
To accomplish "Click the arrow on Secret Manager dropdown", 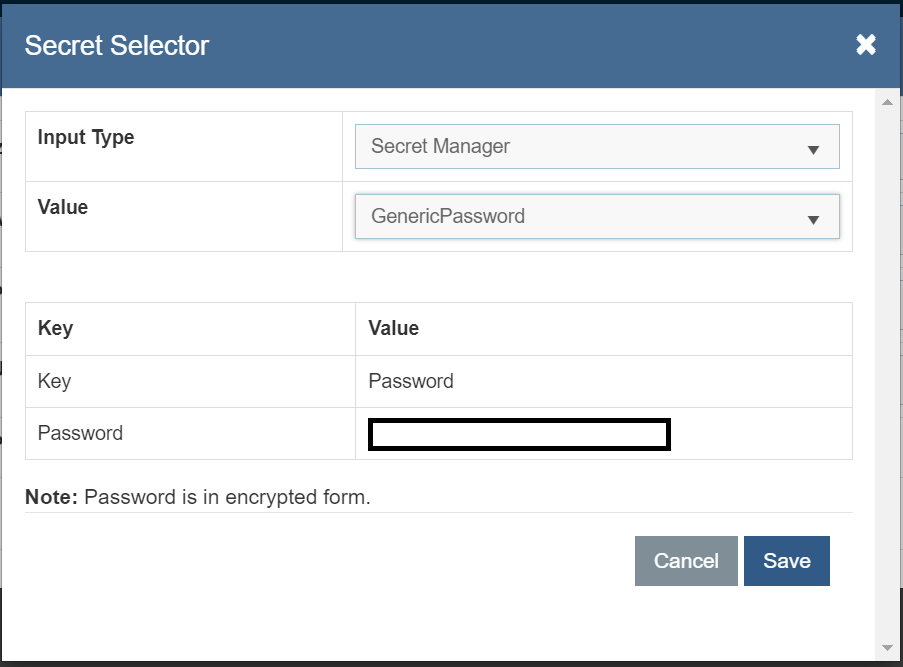I will (813, 149).
